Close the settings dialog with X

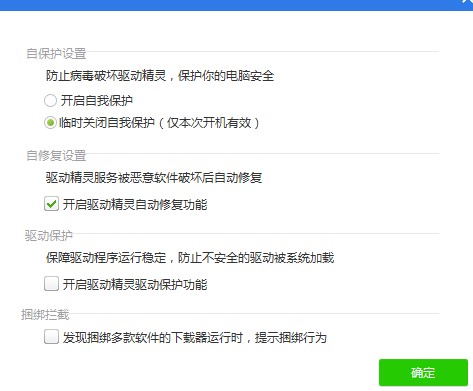coord(467,2)
